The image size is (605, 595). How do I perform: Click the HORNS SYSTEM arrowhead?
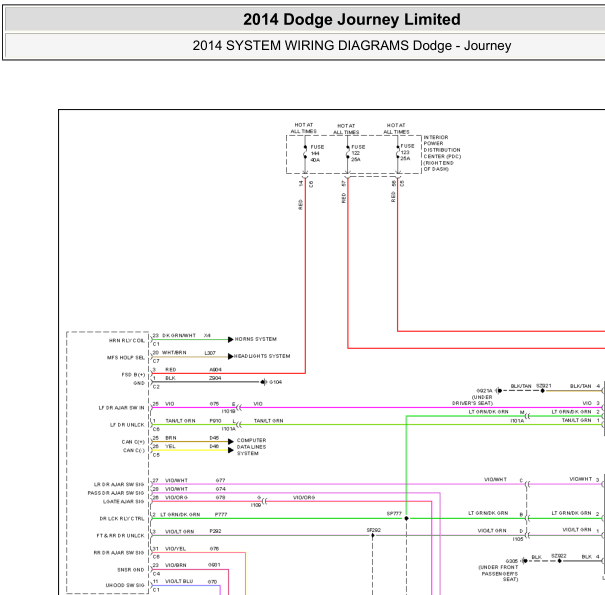pos(231,340)
